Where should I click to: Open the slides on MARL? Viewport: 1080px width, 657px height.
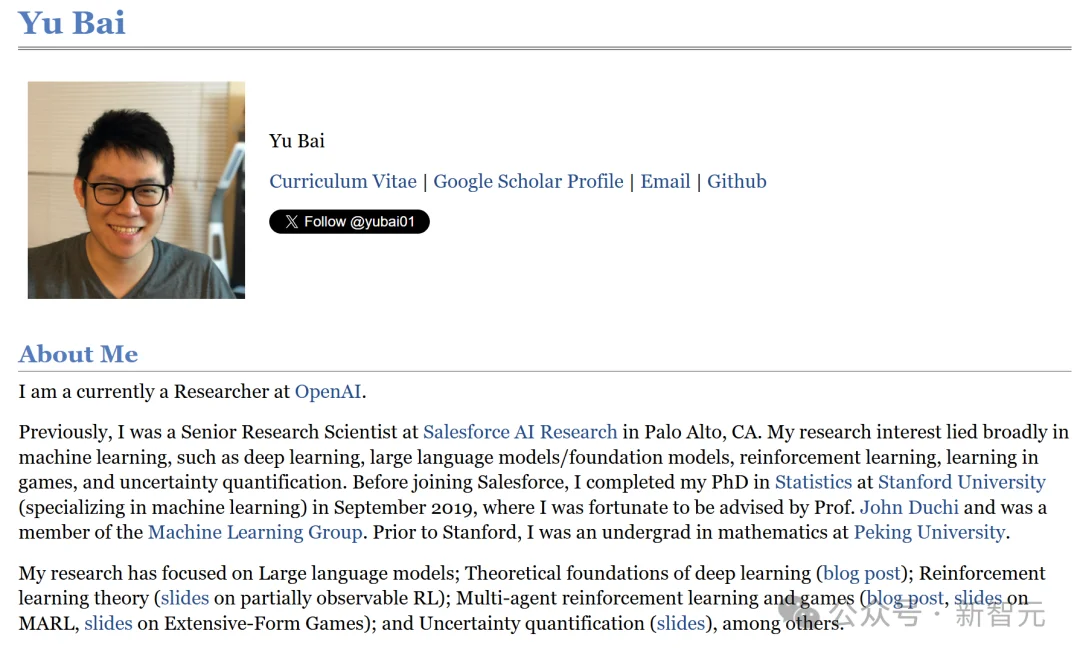[x=978, y=598]
